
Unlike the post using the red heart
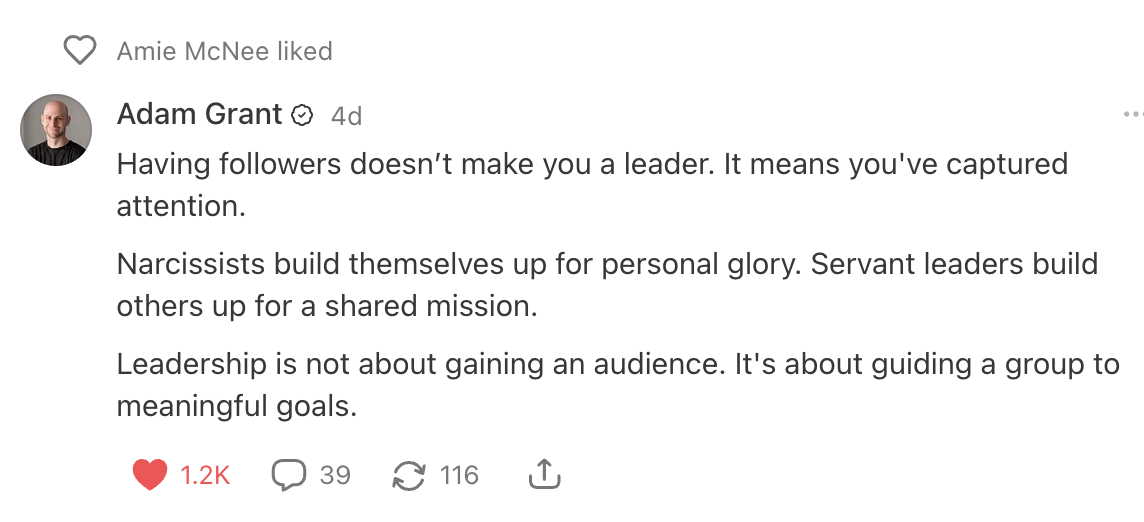pos(149,475)
